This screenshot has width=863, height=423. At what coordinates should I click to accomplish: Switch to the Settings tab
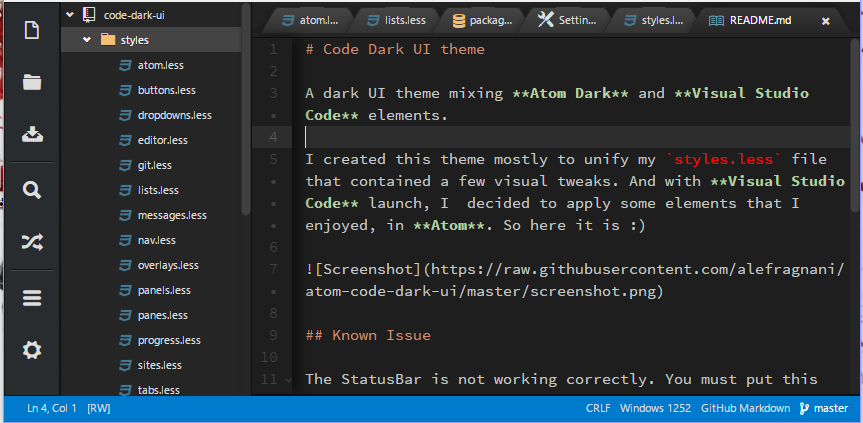coord(568,20)
